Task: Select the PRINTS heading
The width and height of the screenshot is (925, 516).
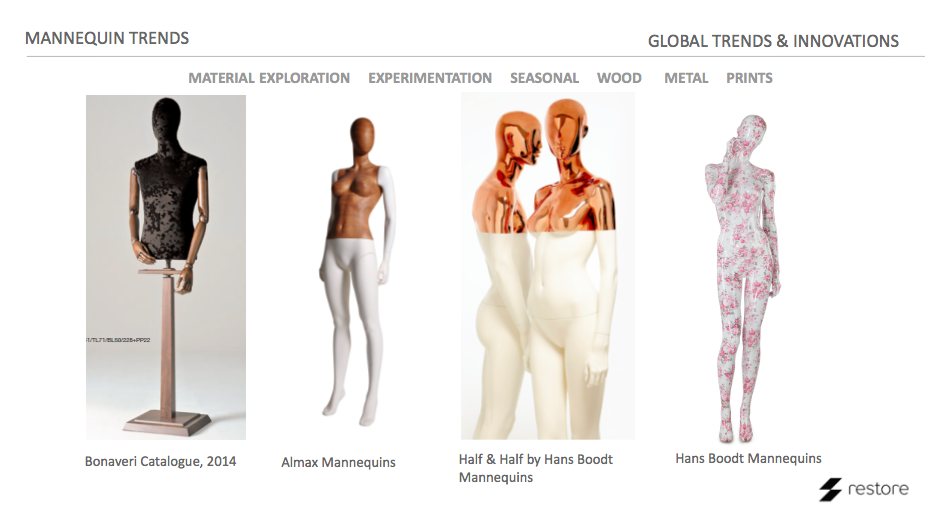Action: 749,78
